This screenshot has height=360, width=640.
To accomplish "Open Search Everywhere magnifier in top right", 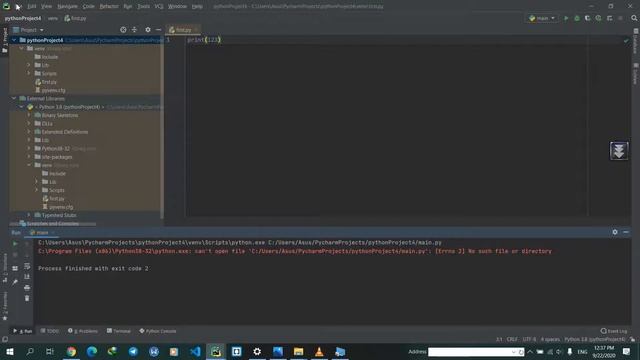I will click(x=634, y=18).
